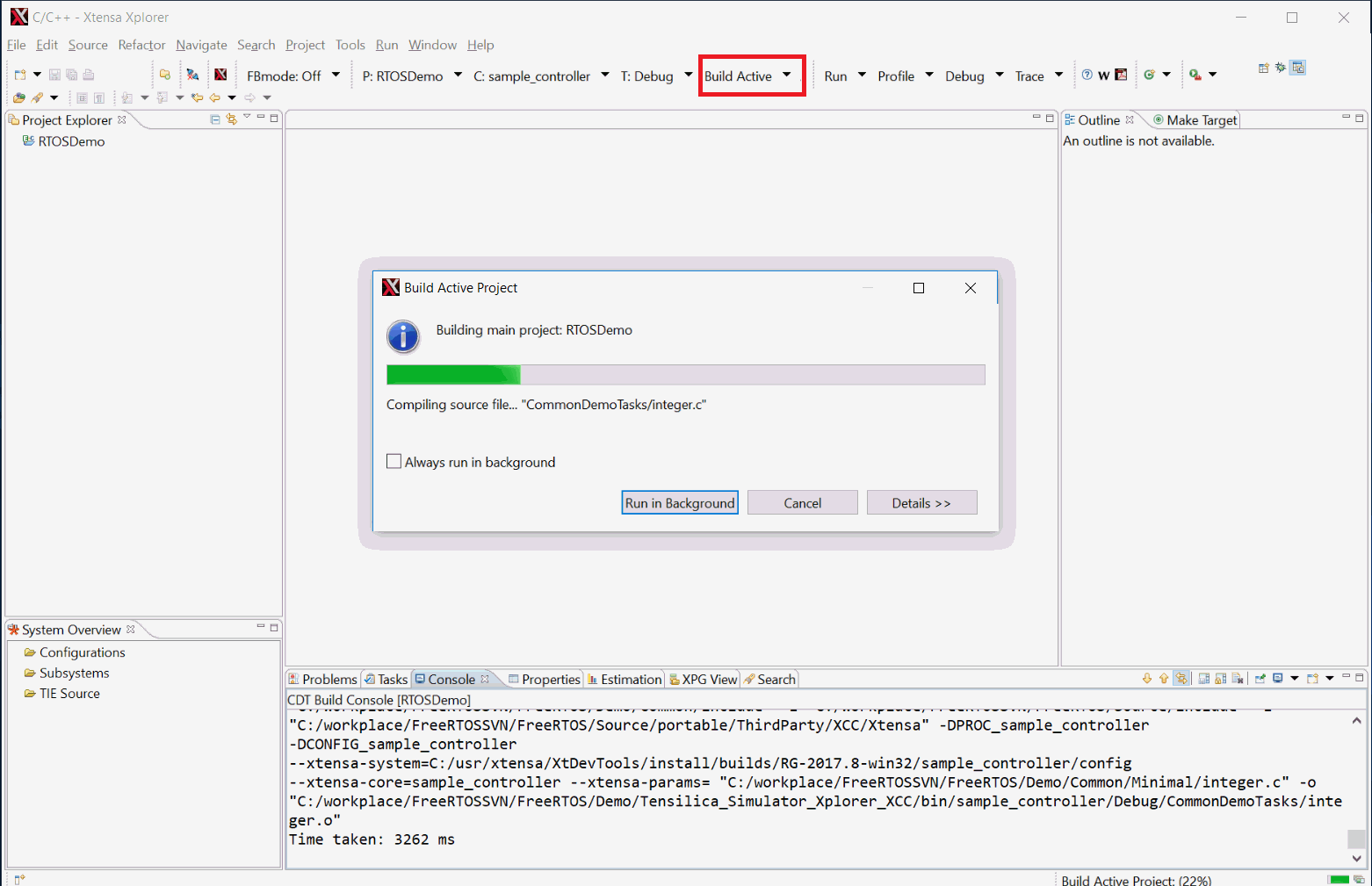This screenshot has width=1372, height=886.
Task: Select the C/C++ perspective icon
Action: click(x=1297, y=68)
